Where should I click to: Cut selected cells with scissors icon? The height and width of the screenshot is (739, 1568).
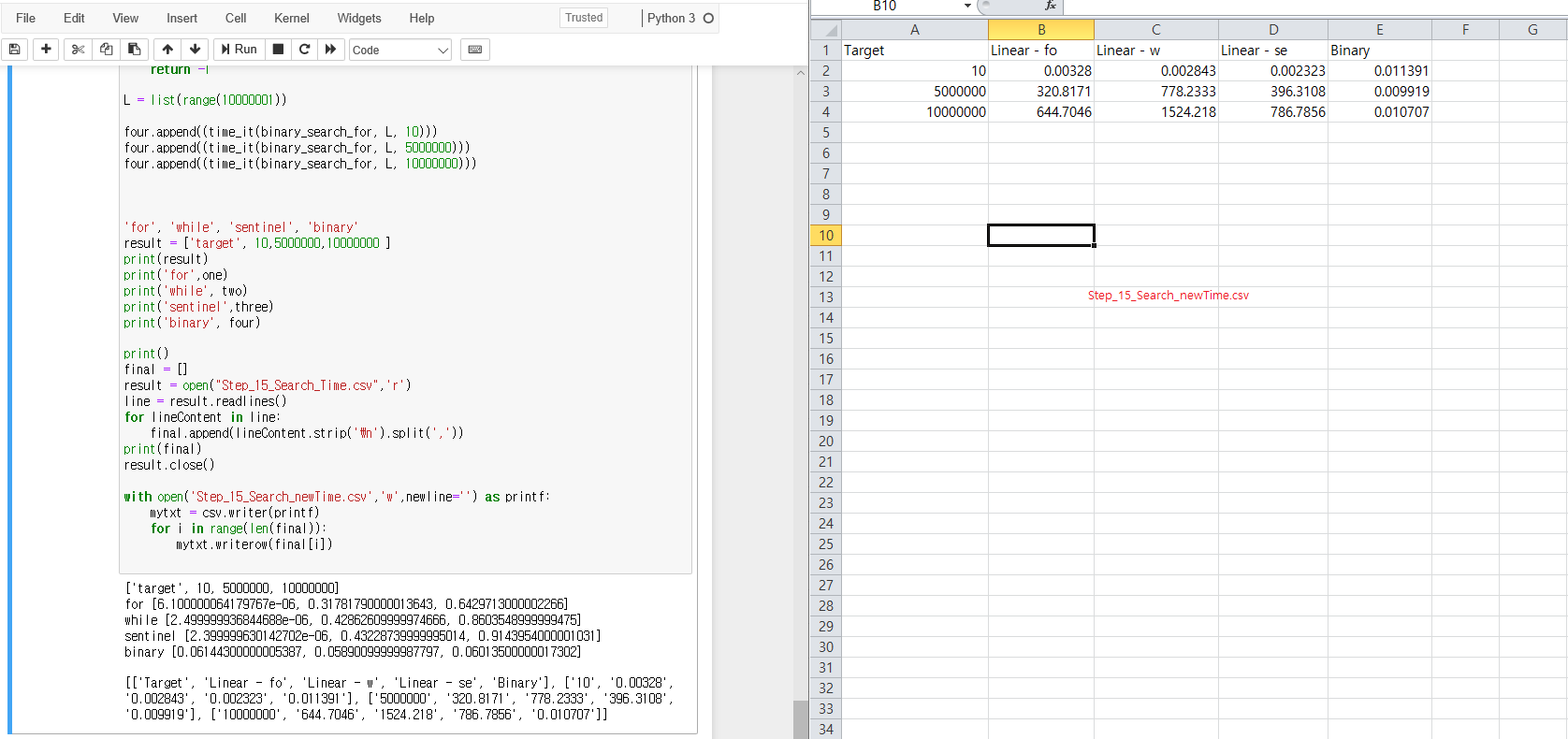coord(78,50)
